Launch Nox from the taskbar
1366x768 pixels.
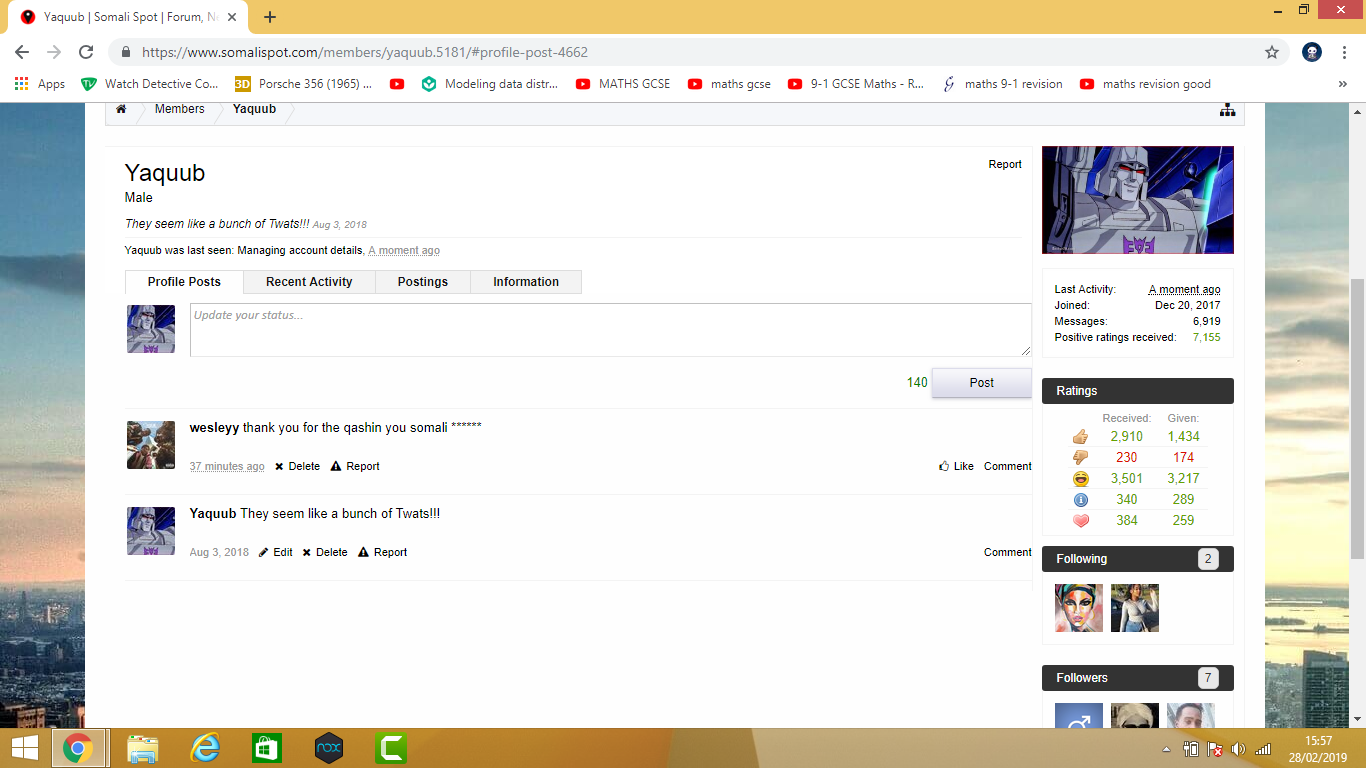(329, 748)
